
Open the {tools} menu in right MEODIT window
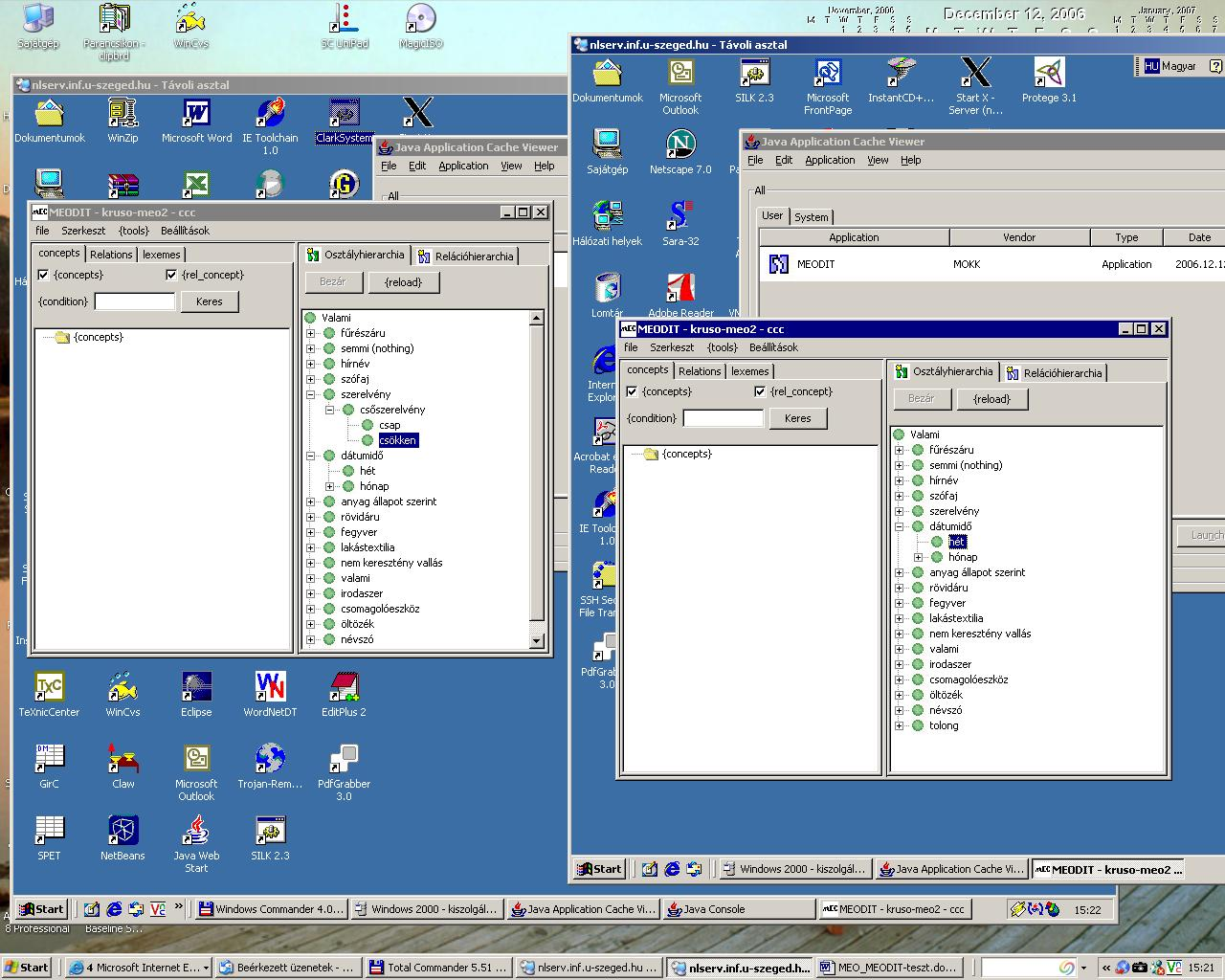722,347
